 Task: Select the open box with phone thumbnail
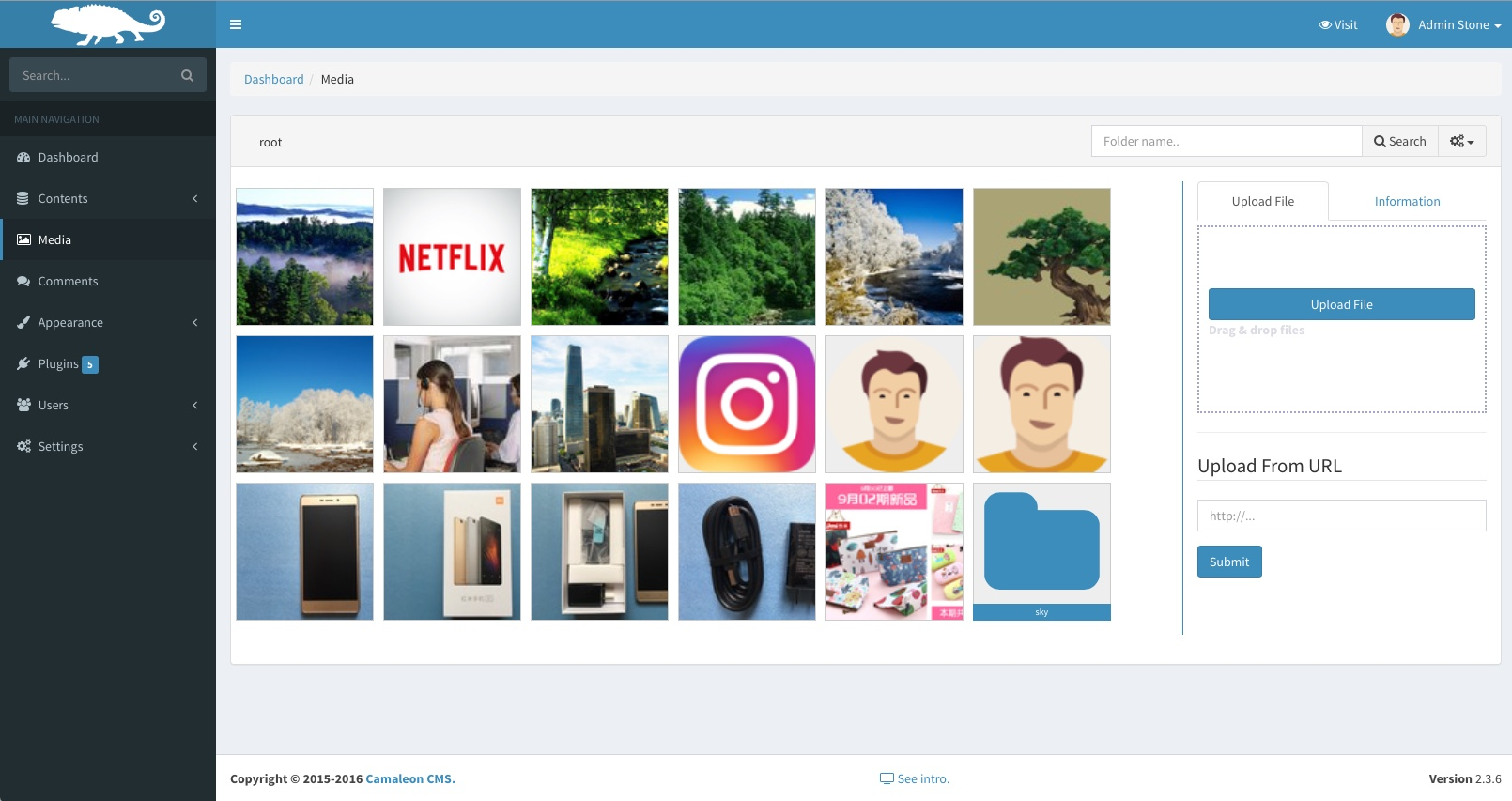coord(599,551)
